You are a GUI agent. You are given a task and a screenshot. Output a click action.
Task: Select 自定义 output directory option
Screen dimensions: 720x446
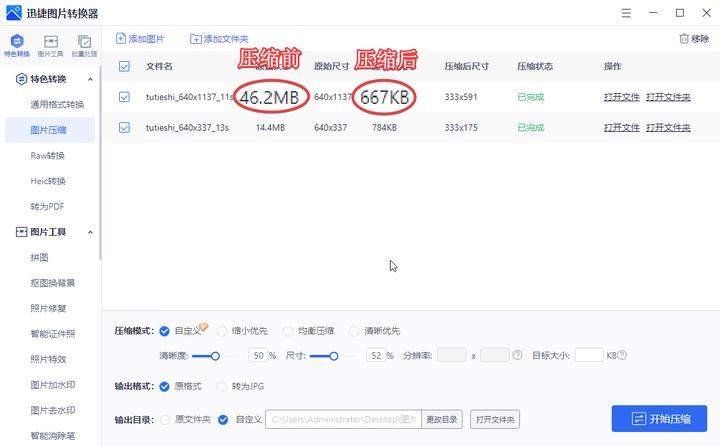click(x=223, y=420)
